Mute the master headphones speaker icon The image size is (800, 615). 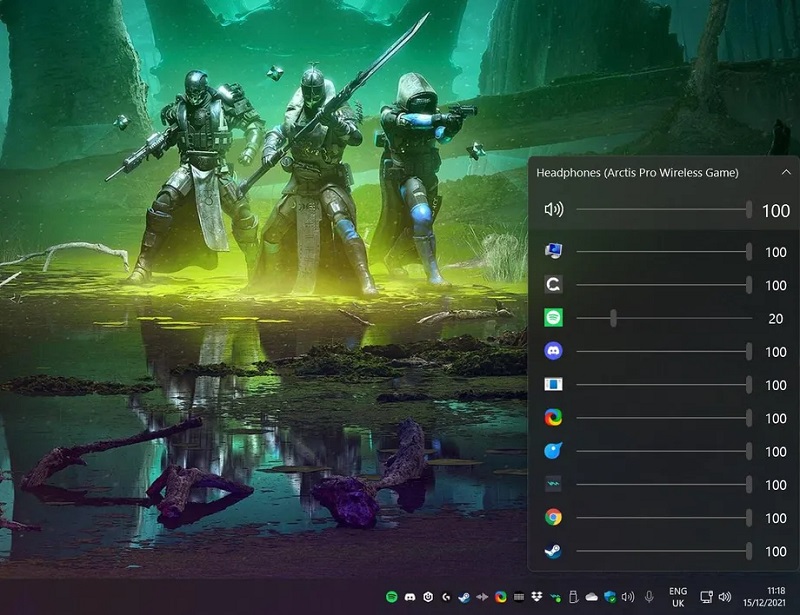tap(553, 210)
